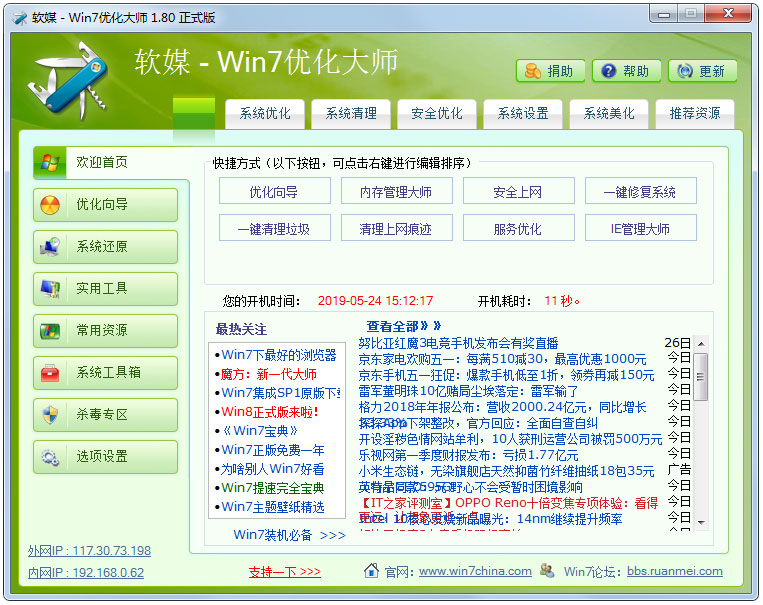
Task: Open the 安全优化 tab
Action: 437,114
